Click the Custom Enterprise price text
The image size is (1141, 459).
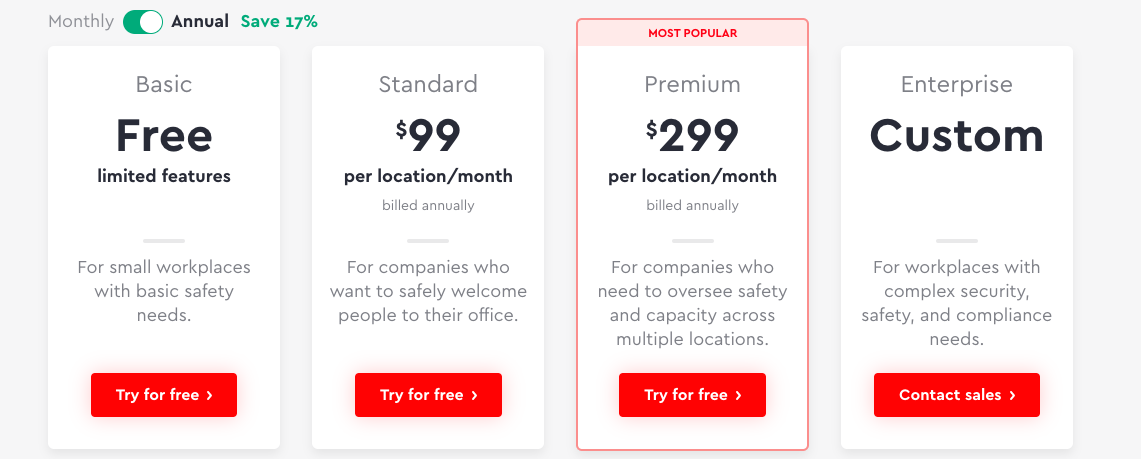957,135
